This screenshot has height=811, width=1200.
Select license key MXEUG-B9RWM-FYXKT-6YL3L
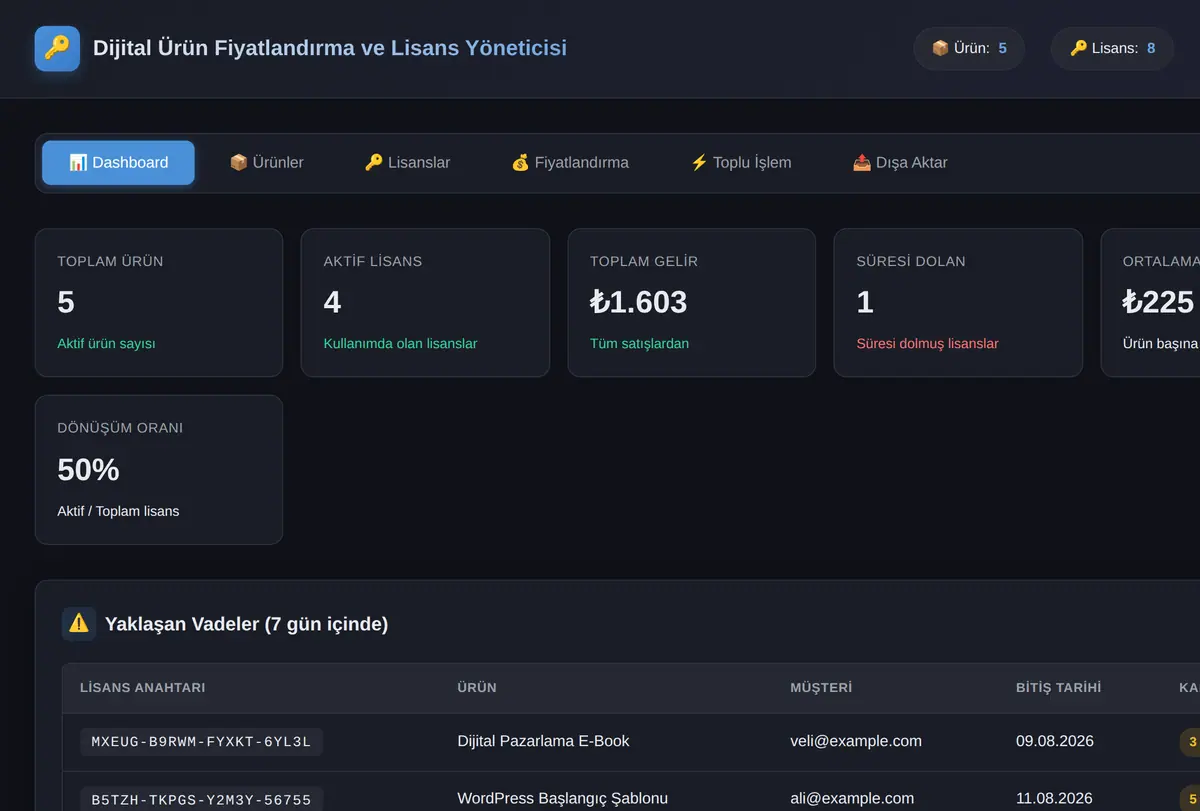[201, 742]
